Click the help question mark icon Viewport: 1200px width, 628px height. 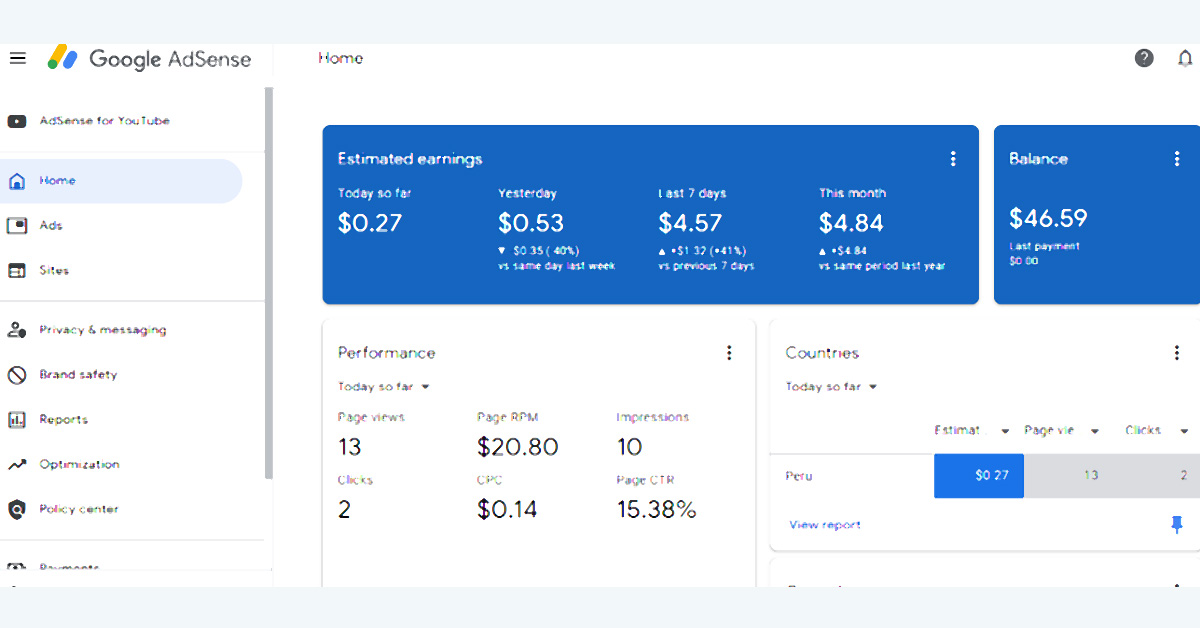[1144, 58]
